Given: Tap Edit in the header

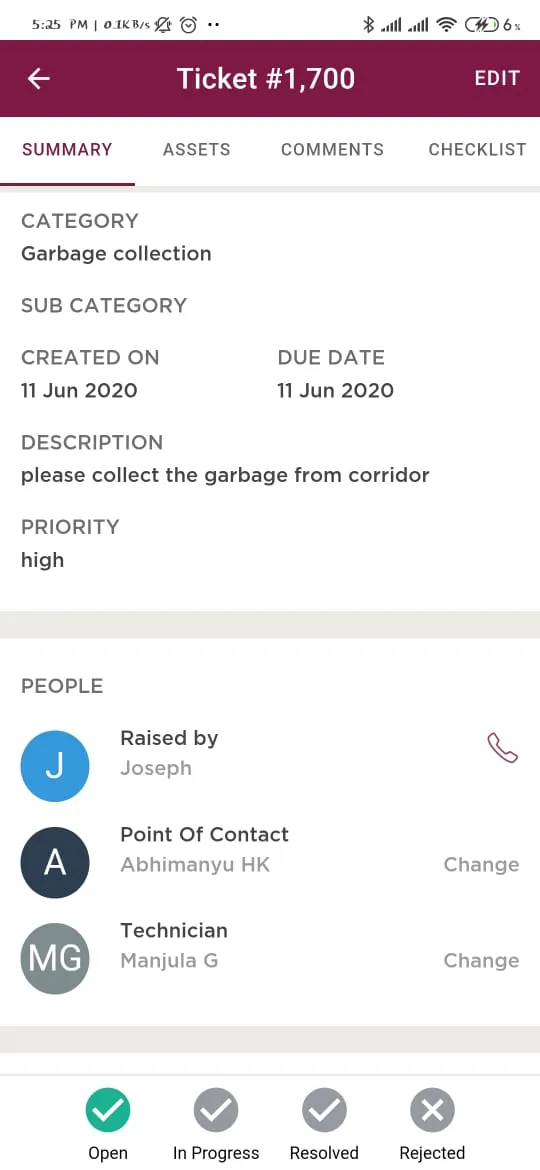Looking at the screenshot, I should (497, 78).
